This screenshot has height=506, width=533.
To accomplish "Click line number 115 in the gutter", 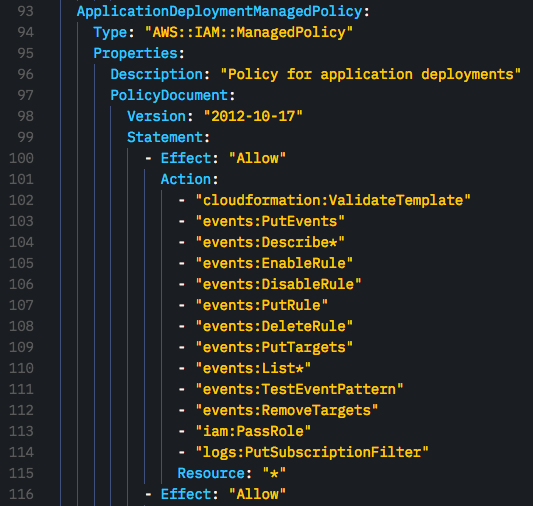I will [21, 473].
